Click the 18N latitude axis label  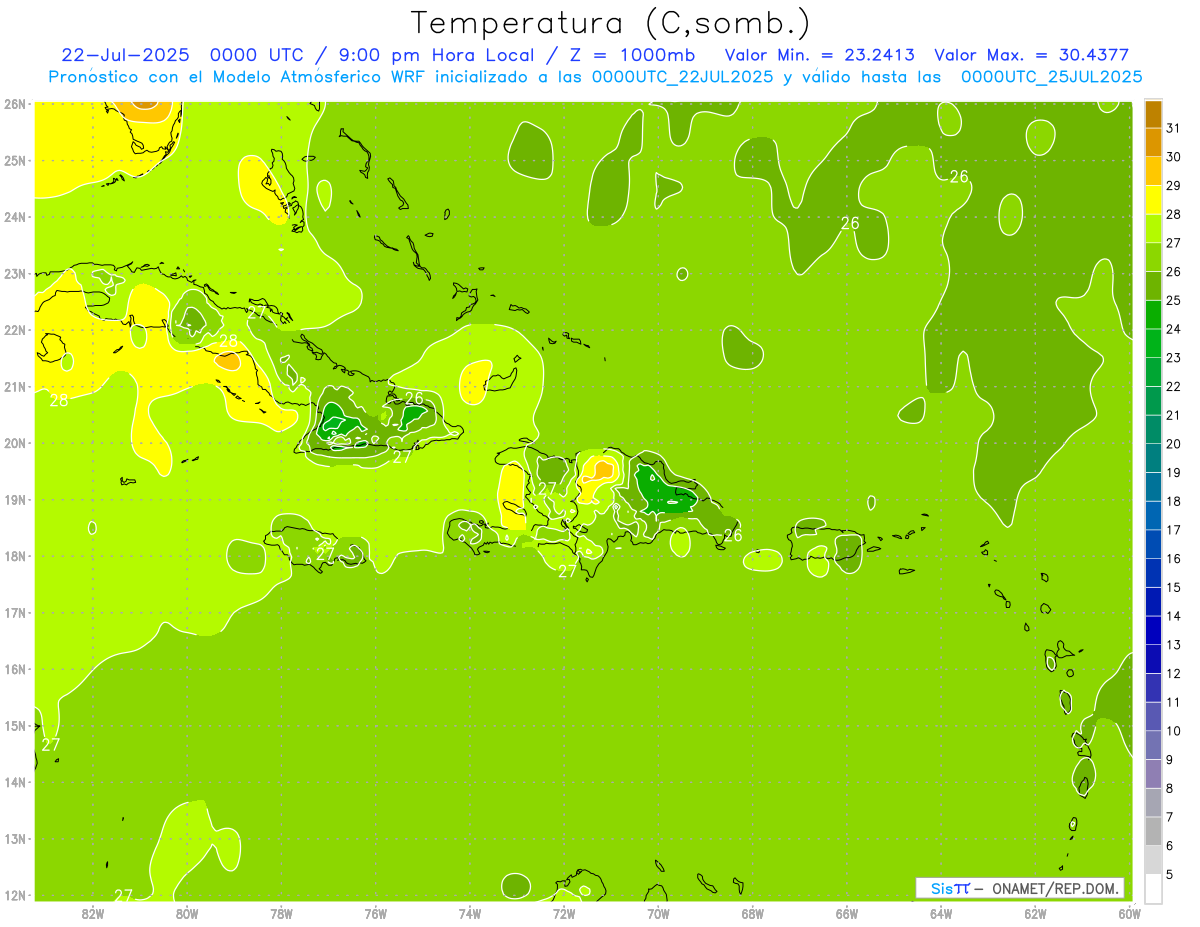[15, 556]
